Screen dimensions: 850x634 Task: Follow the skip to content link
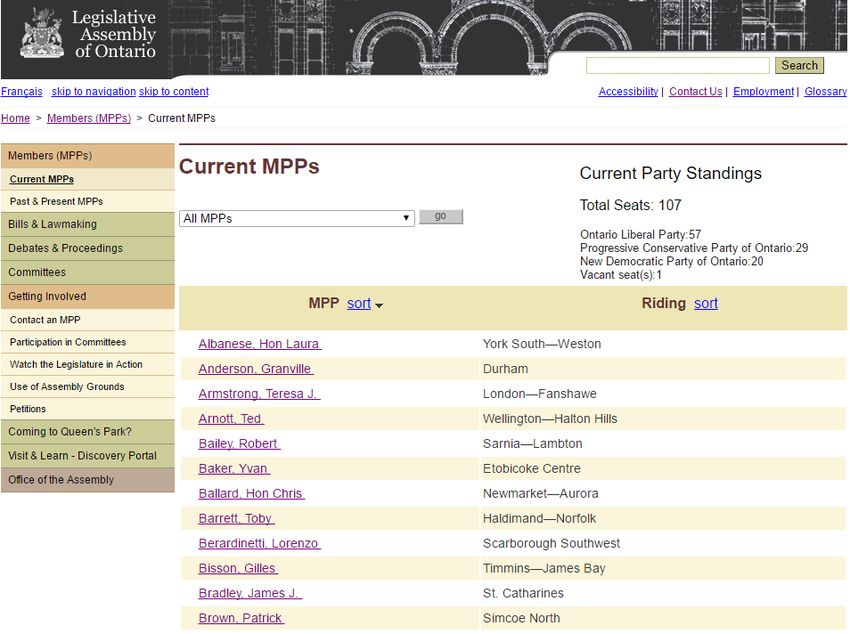[x=174, y=92]
